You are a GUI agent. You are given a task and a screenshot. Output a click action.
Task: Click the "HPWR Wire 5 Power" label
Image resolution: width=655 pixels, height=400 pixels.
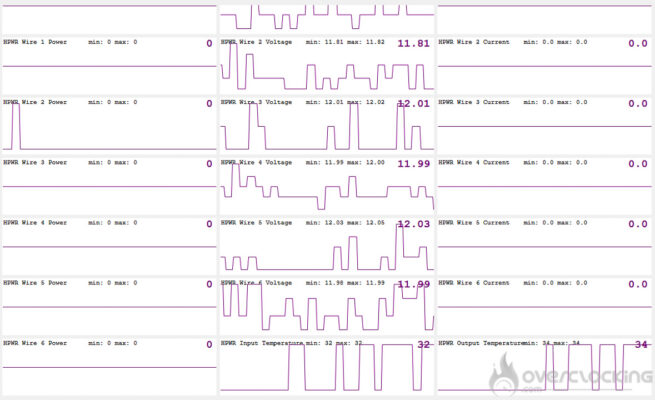tap(35, 283)
